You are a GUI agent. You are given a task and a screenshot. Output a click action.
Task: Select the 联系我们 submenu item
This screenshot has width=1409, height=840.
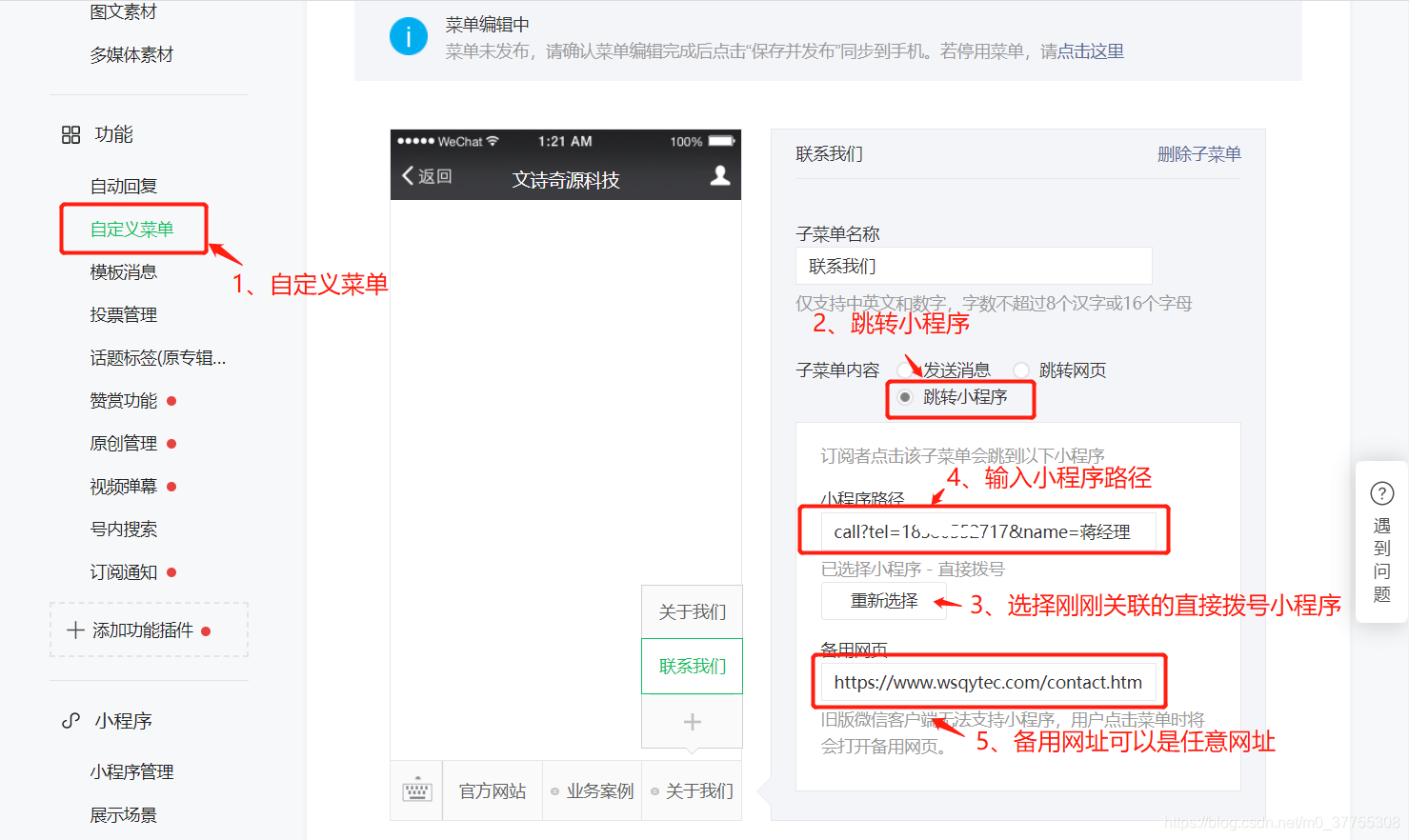tap(692, 667)
